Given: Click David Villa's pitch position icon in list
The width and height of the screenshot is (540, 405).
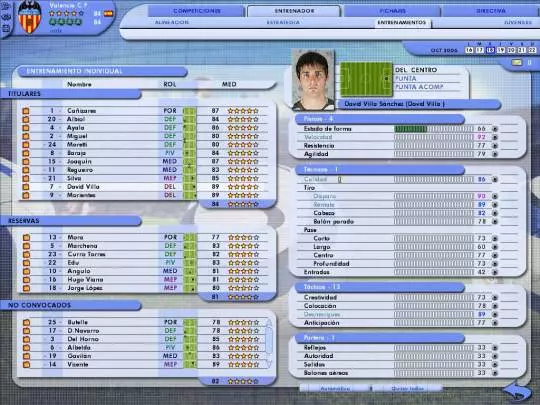Looking at the screenshot, I should 189,187.
